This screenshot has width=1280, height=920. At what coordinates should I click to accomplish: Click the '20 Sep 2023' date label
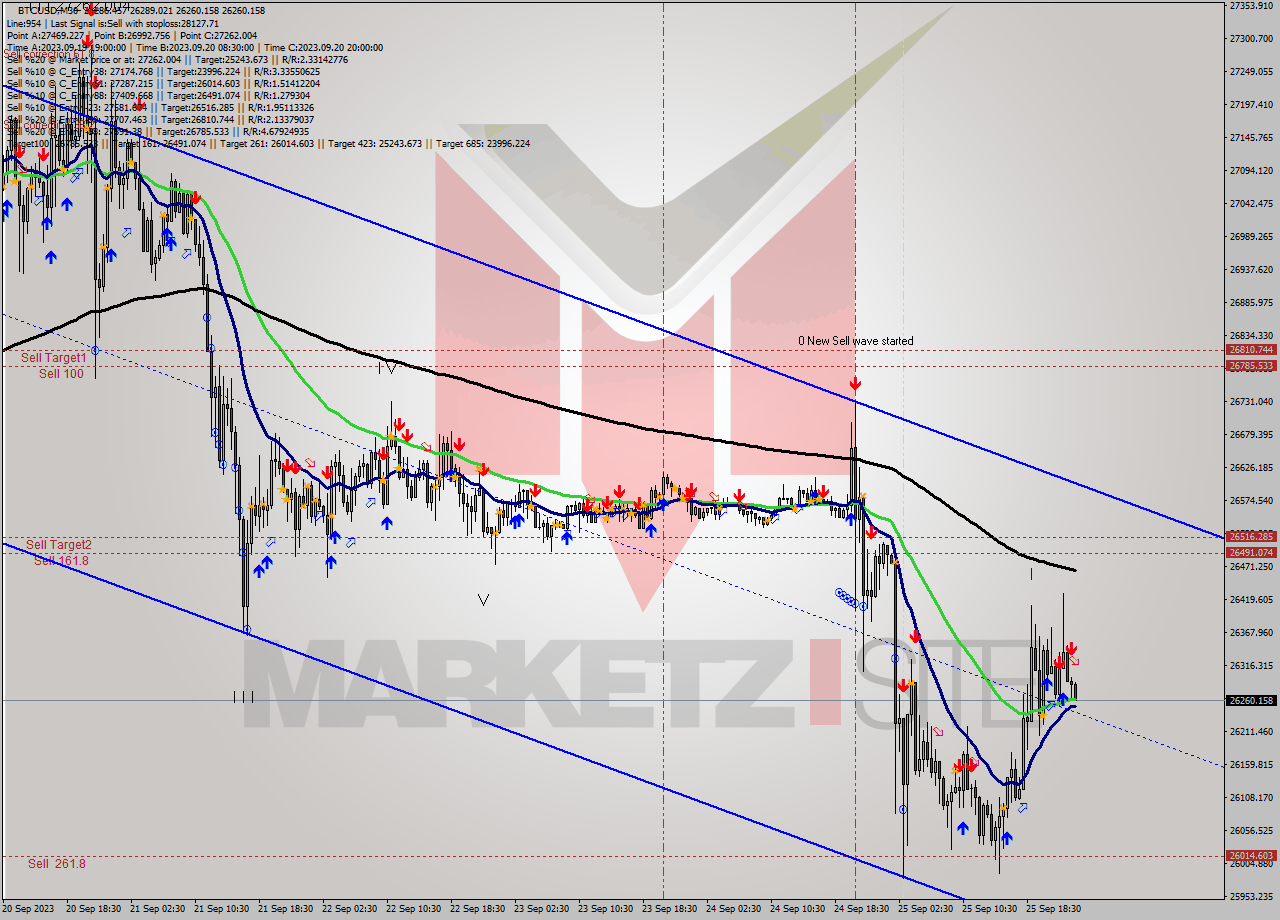click(x=30, y=909)
